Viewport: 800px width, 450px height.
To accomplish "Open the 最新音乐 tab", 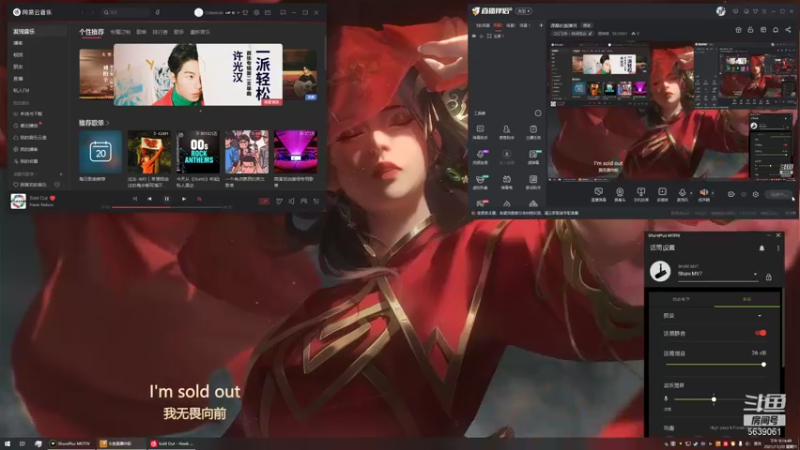I will (x=200, y=32).
